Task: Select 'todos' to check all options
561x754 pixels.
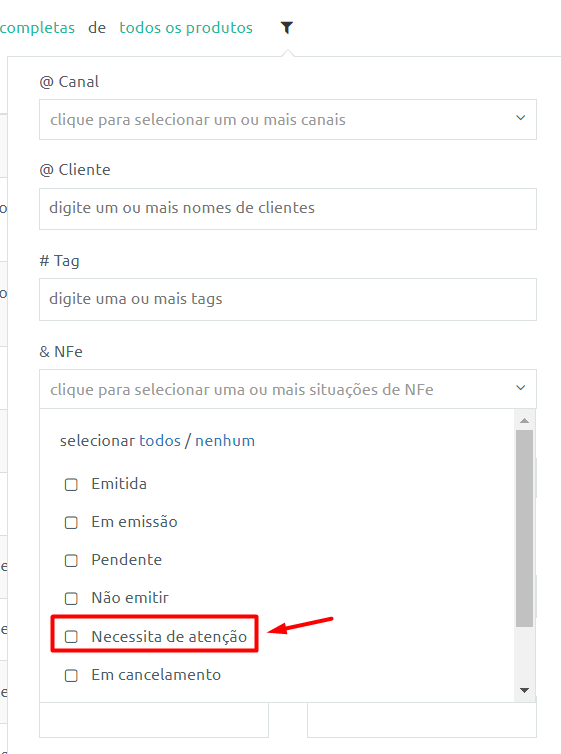Action: 160,440
